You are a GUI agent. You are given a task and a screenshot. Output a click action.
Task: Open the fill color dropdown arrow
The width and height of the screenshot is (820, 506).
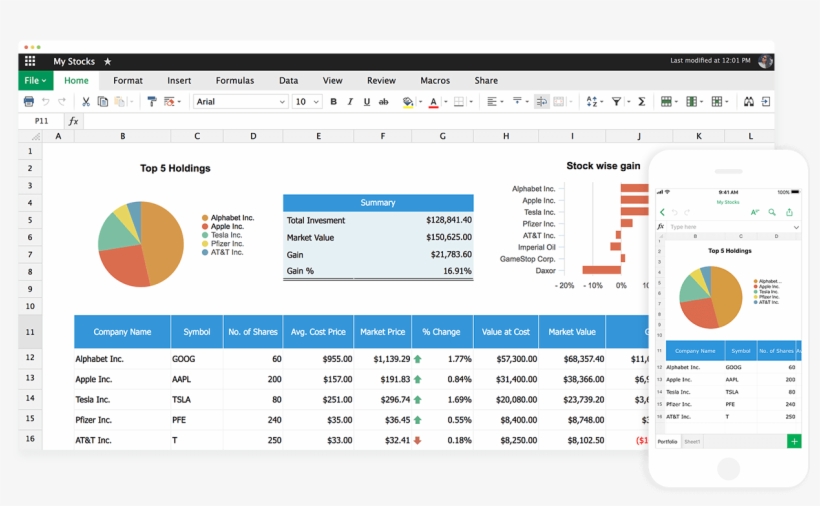420,102
